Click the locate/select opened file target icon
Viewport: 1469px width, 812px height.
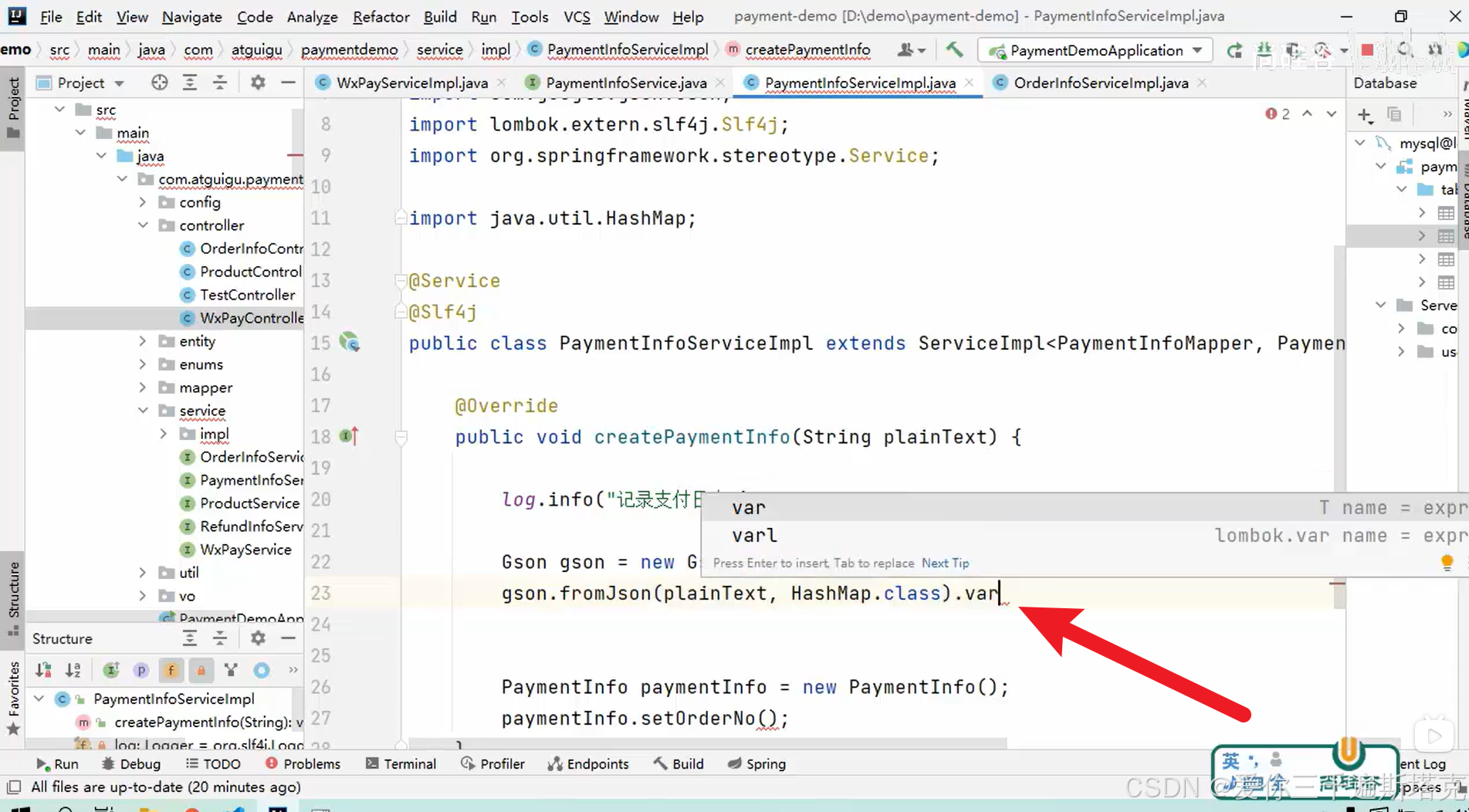coord(159,83)
